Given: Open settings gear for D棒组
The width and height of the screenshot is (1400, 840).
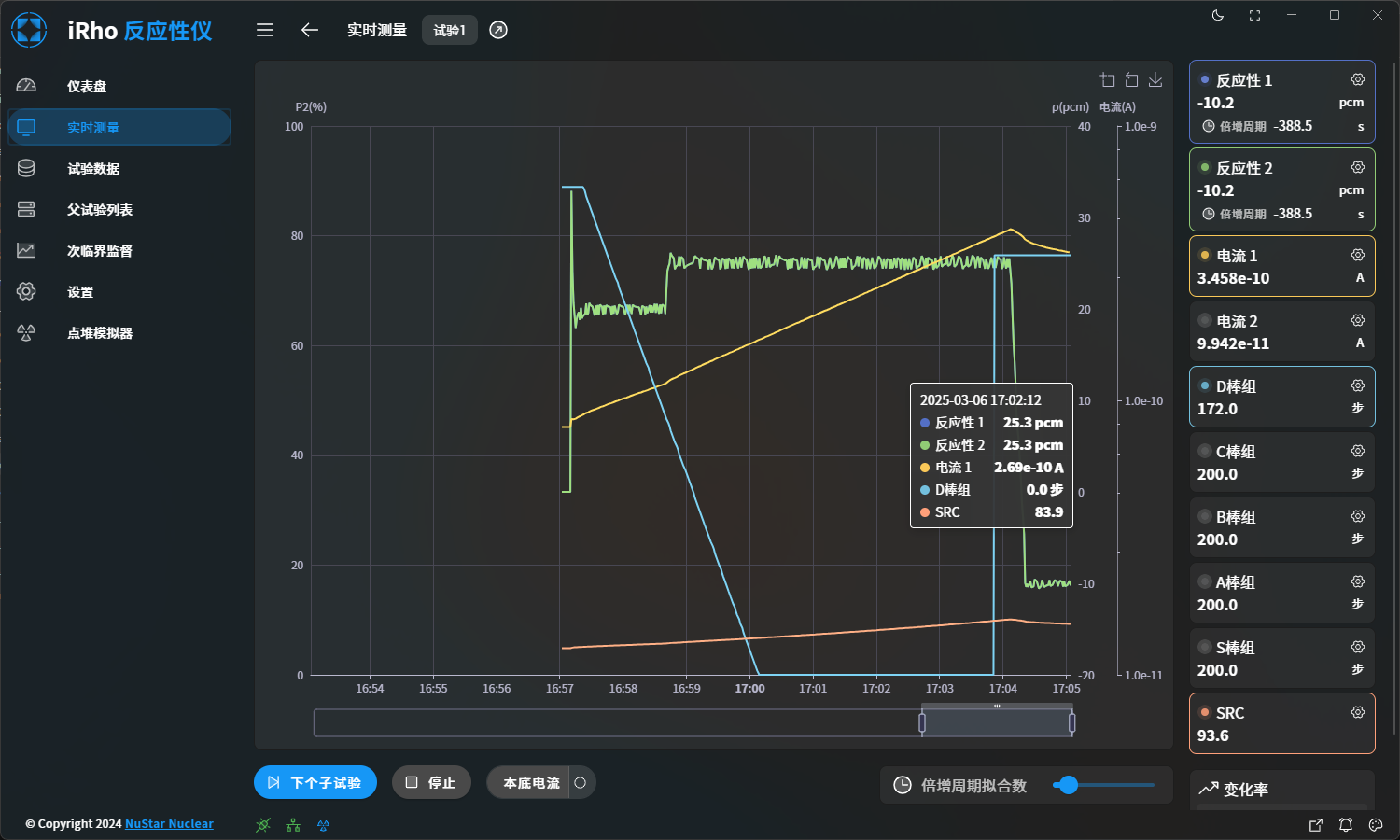Looking at the screenshot, I should pos(1358,386).
